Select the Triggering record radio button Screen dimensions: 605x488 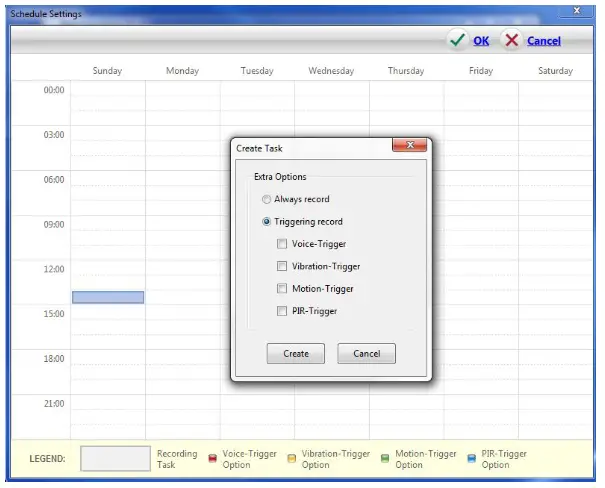(266, 222)
